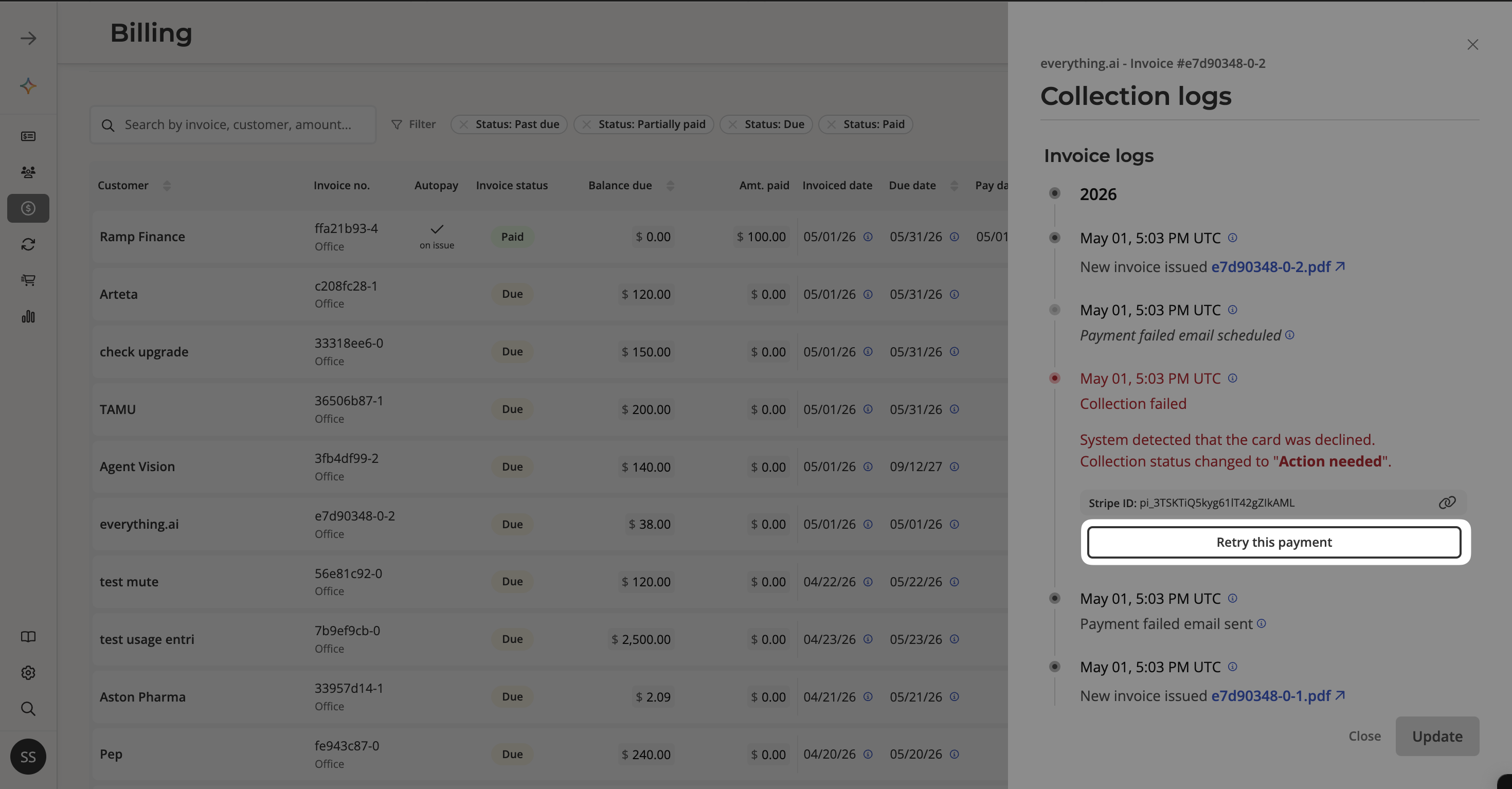Click invoice number 7b9ef9cb-0

[348, 631]
